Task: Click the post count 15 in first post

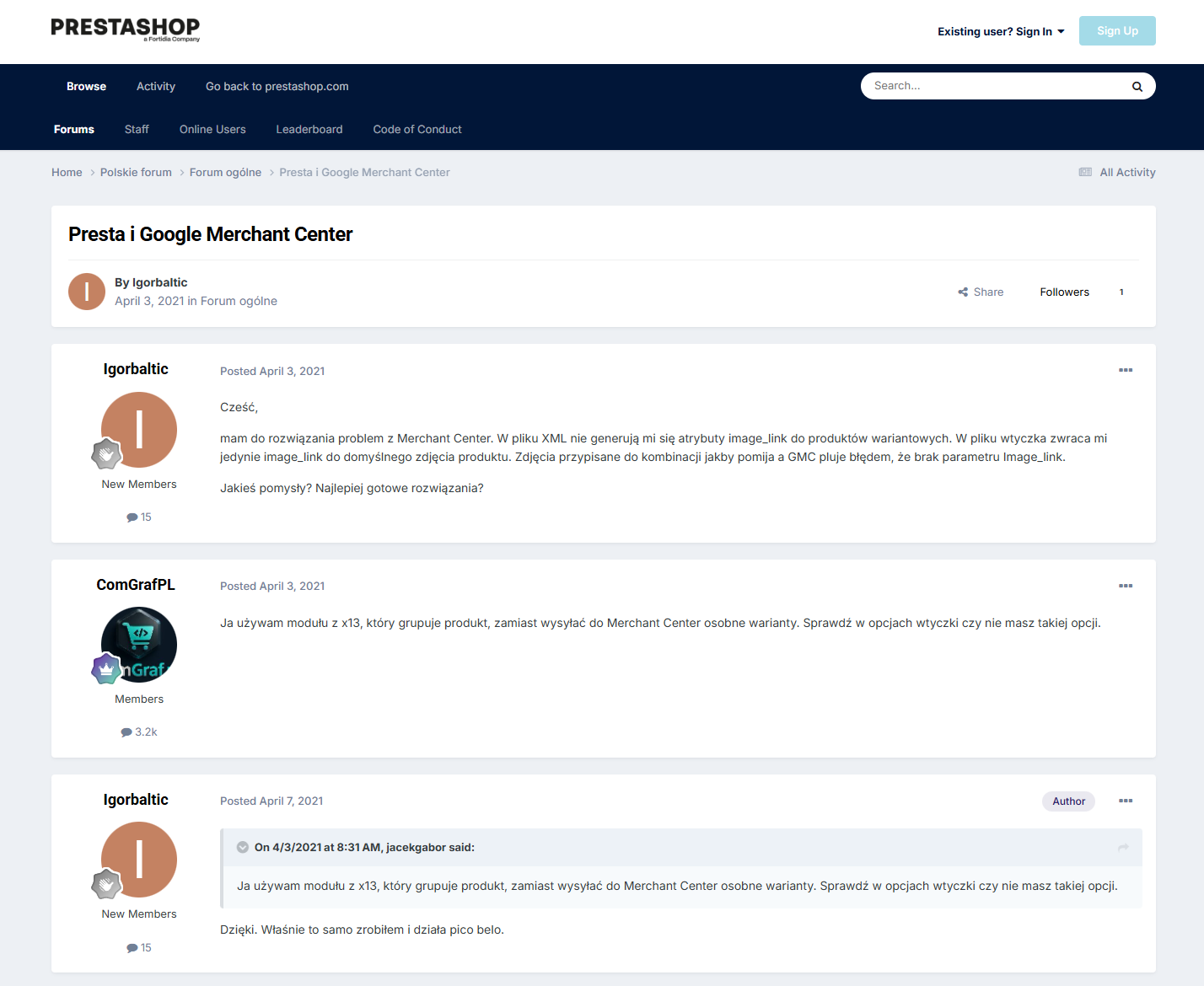Action: (139, 517)
